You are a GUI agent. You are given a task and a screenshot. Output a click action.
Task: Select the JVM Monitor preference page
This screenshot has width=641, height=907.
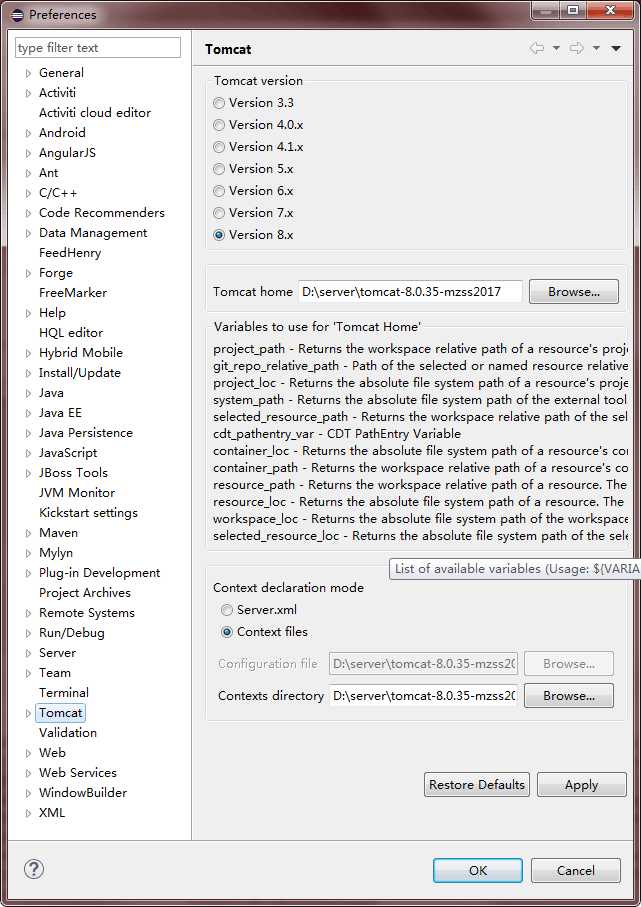click(x=77, y=493)
